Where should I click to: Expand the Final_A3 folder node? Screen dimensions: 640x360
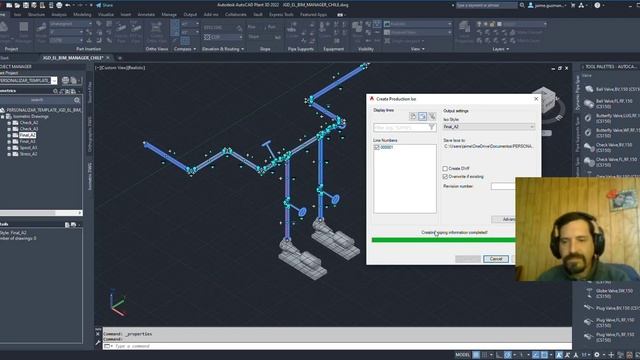tap(9, 142)
